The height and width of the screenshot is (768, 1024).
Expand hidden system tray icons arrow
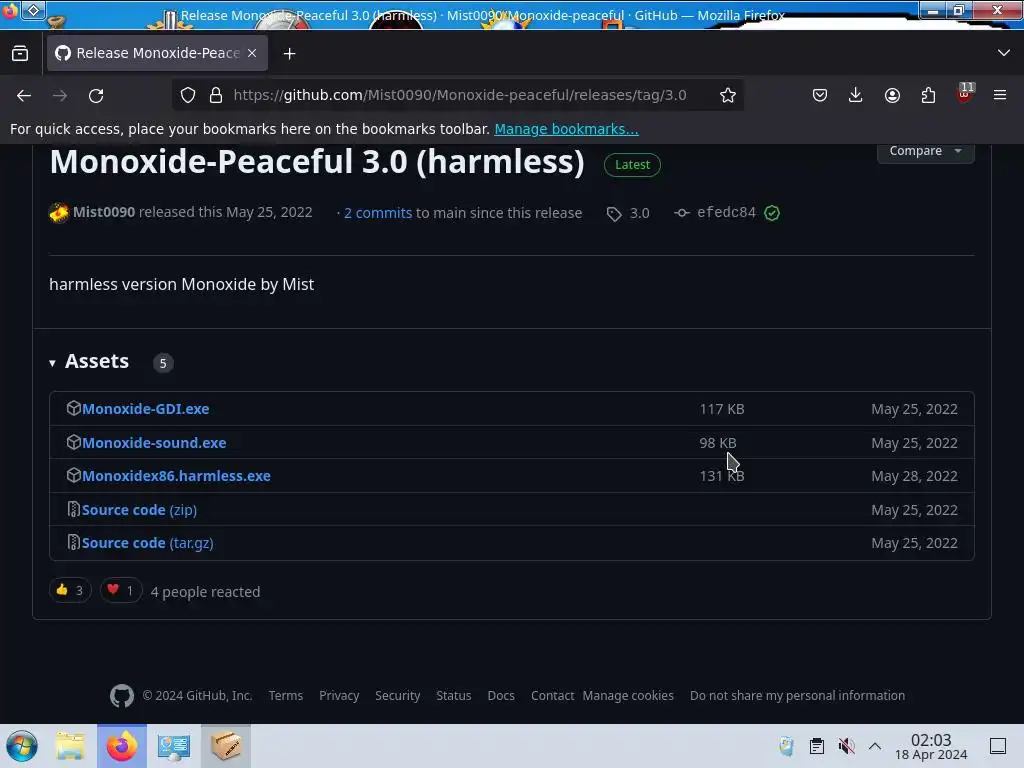[x=875, y=746]
